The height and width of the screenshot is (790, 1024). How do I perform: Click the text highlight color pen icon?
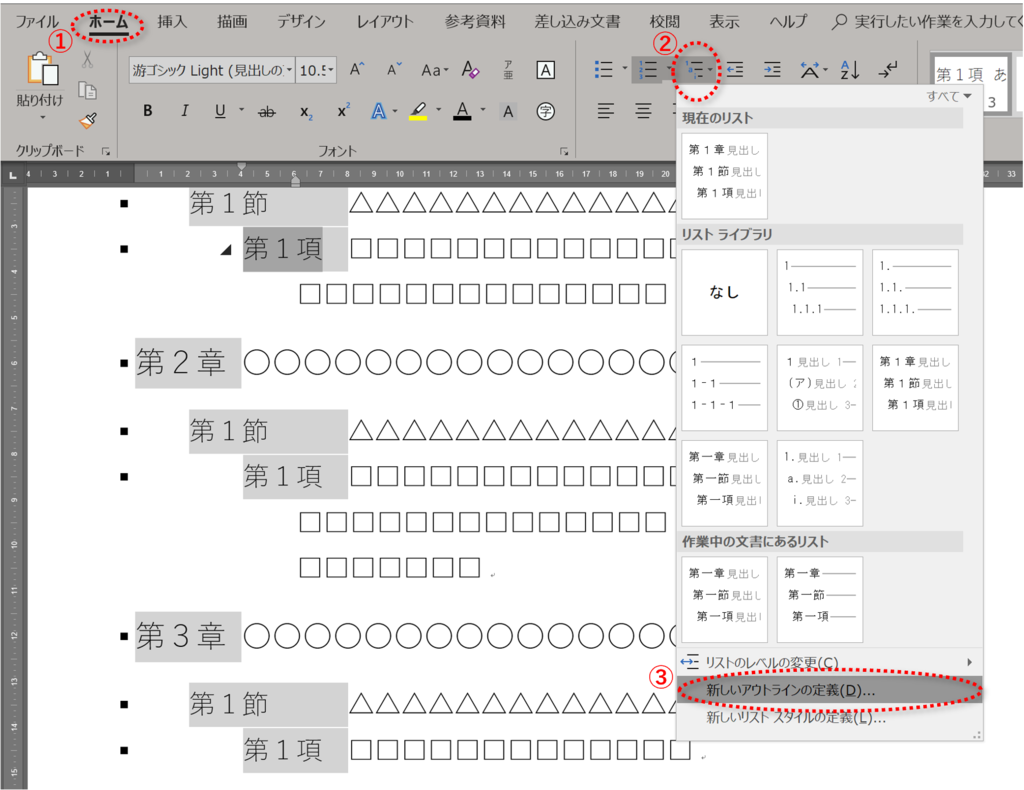[418, 110]
